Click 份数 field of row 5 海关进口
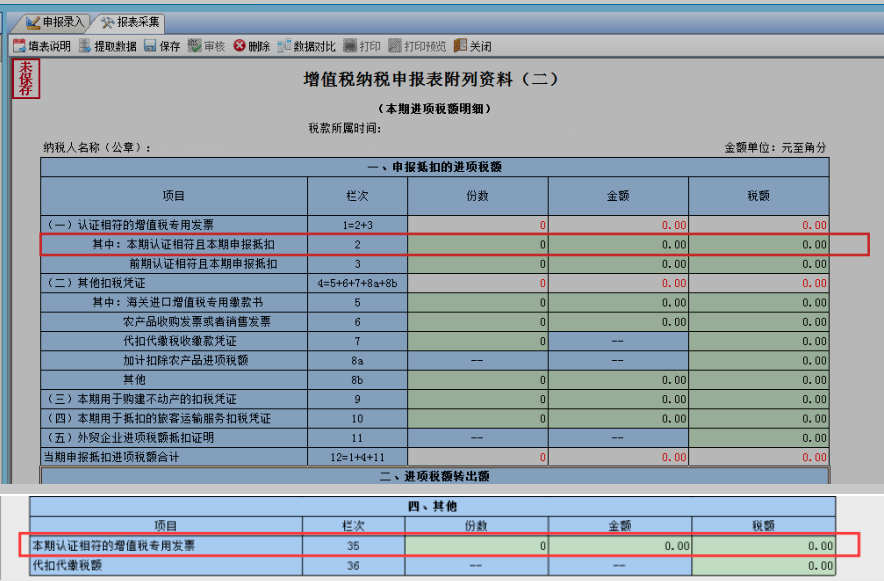 pyautogui.click(x=478, y=303)
